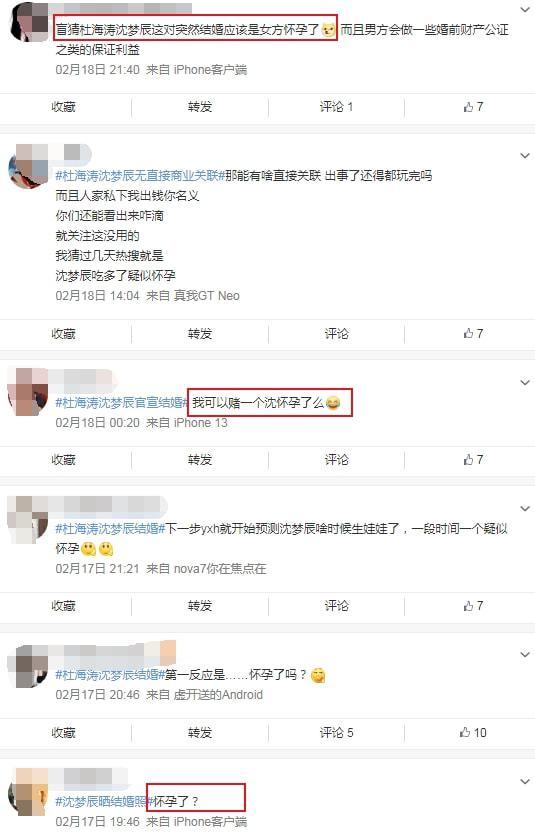Click 转发 on the first post

tap(200, 107)
